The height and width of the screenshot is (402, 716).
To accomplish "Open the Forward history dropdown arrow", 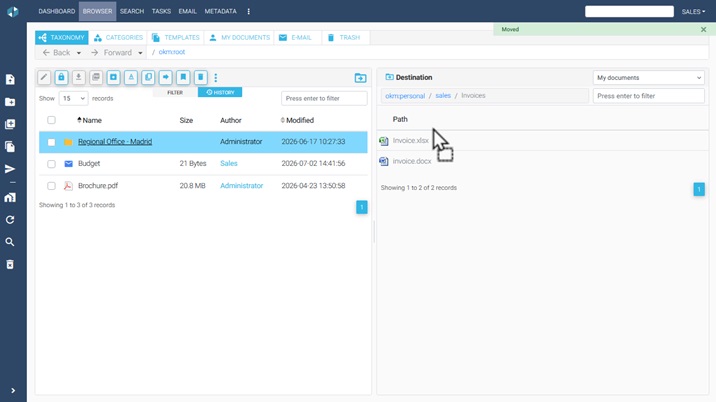I will [x=140, y=53].
